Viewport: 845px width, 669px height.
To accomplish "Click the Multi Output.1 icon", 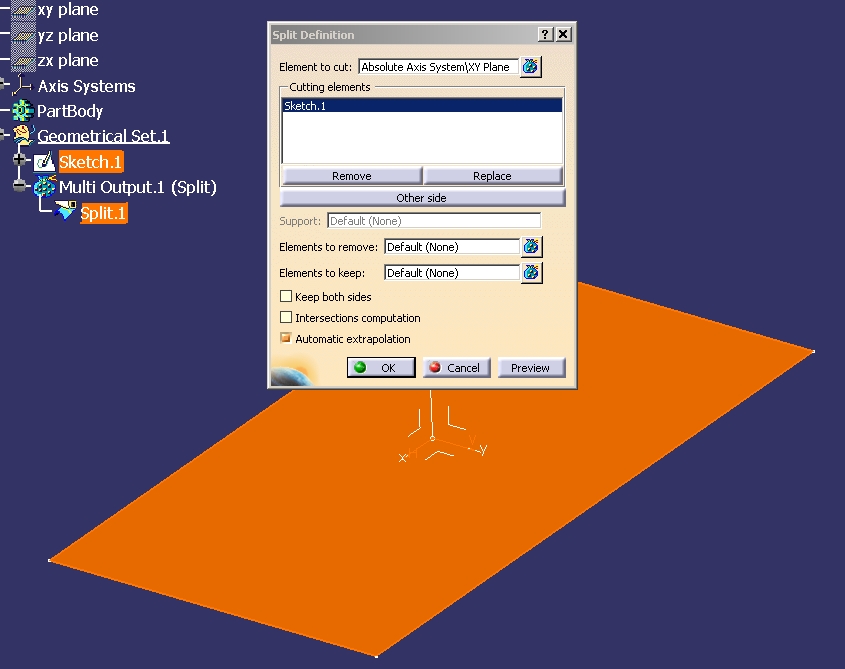I will [44, 187].
